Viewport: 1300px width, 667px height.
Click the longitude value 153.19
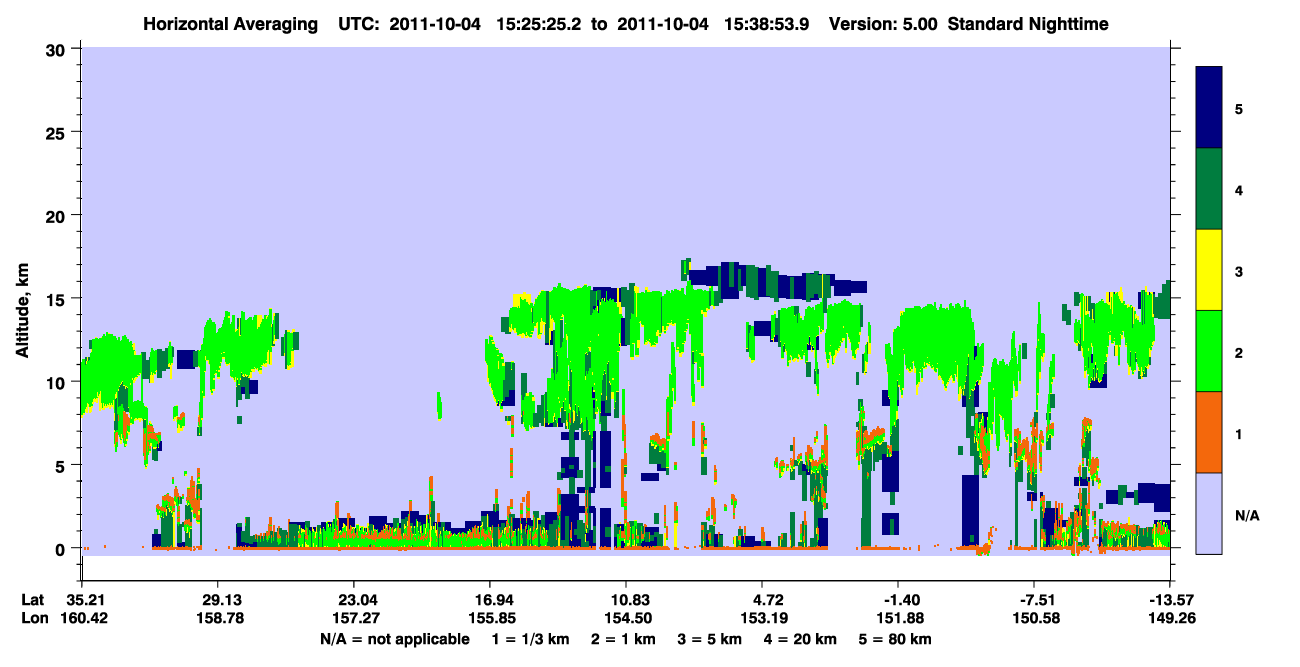tap(763, 619)
